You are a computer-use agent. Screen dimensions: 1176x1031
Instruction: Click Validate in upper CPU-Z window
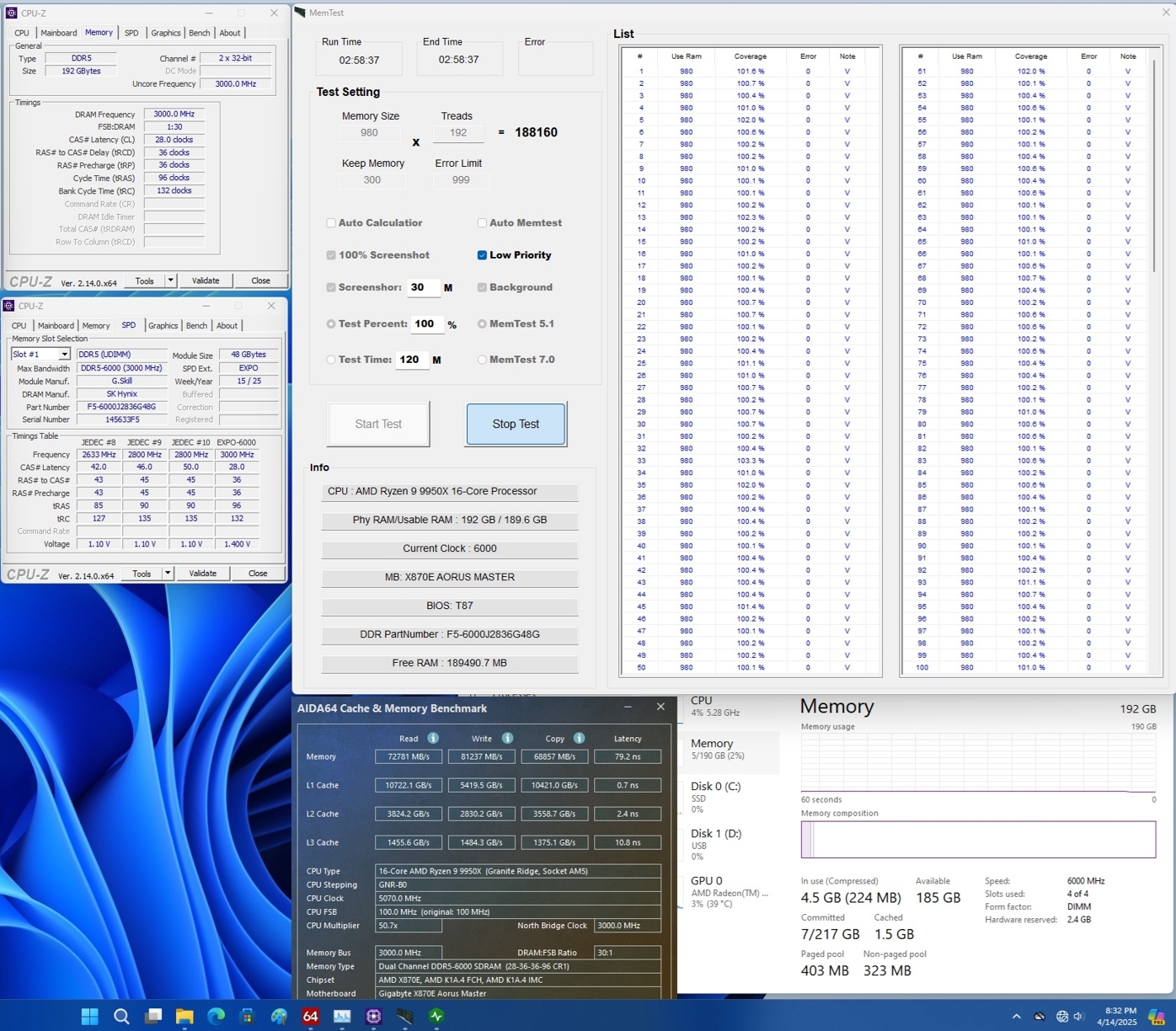[x=206, y=280]
